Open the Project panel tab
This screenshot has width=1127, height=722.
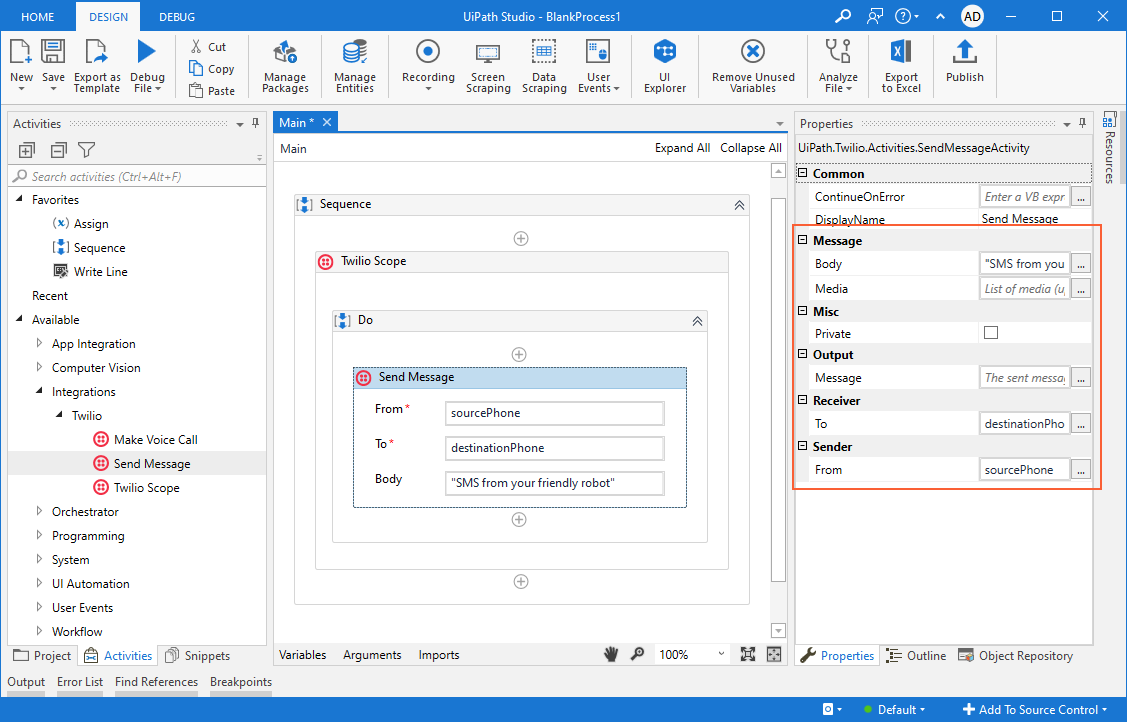tap(42, 655)
